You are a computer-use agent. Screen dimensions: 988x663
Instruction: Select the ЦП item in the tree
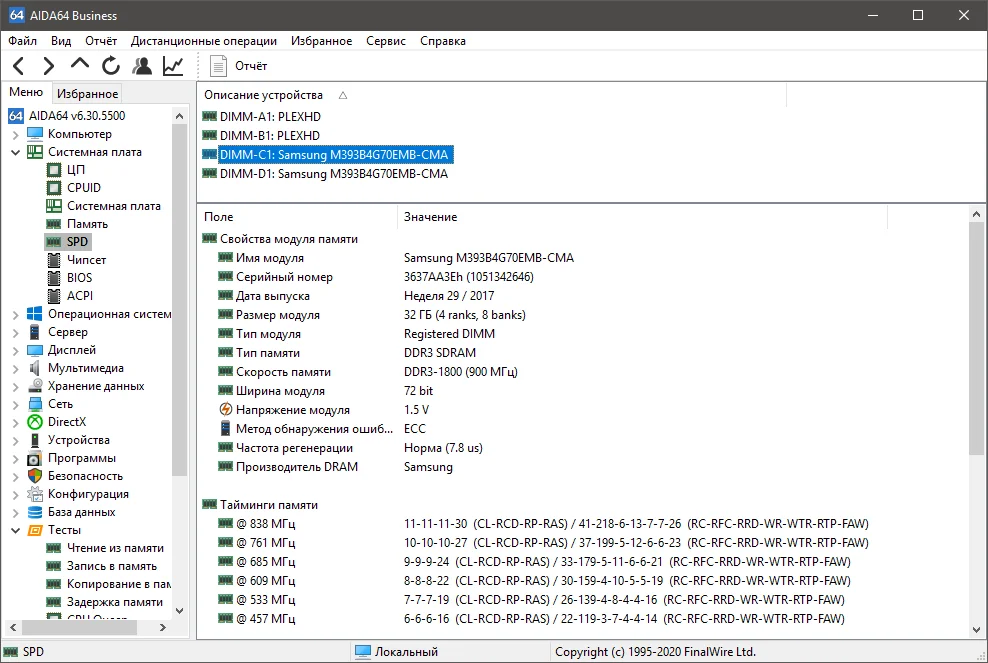click(76, 170)
